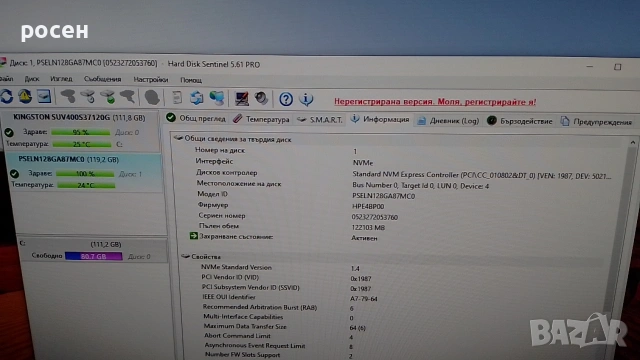
Task: Click the speaker toolbar icon
Action: click(261, 98)
